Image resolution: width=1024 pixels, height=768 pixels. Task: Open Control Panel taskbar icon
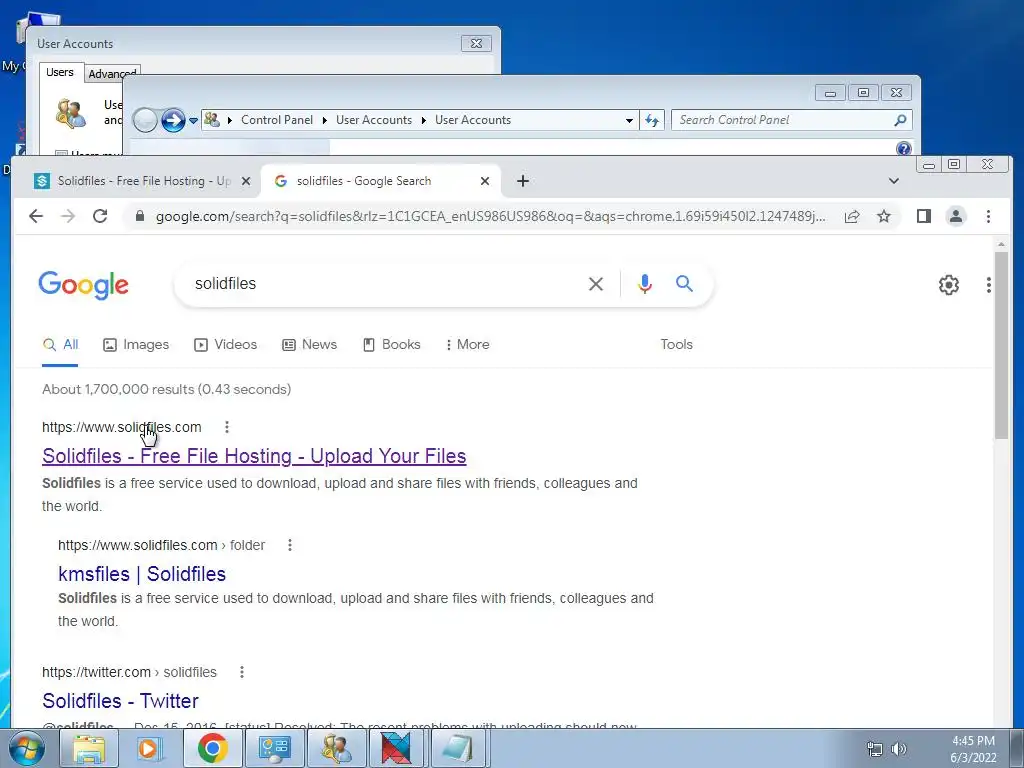(274, 748)
